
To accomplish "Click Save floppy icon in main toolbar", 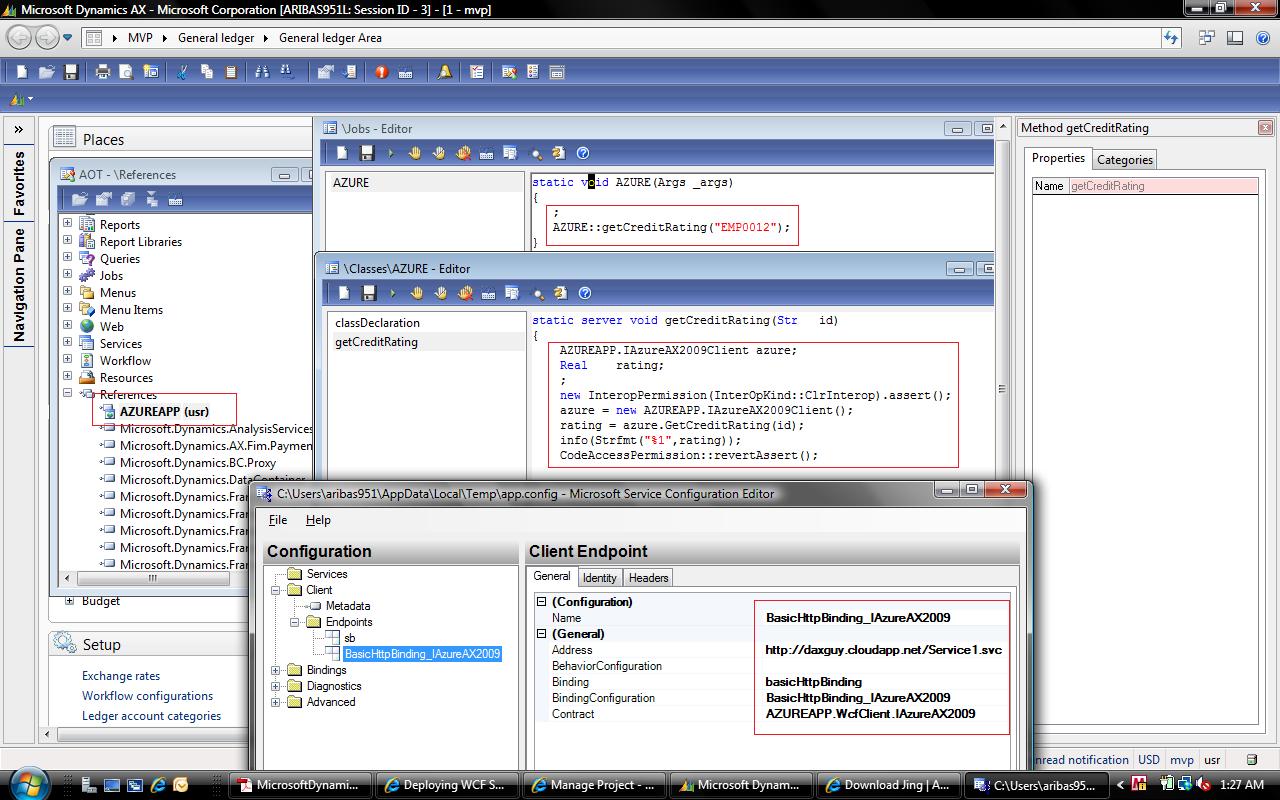I will (71, 72).
